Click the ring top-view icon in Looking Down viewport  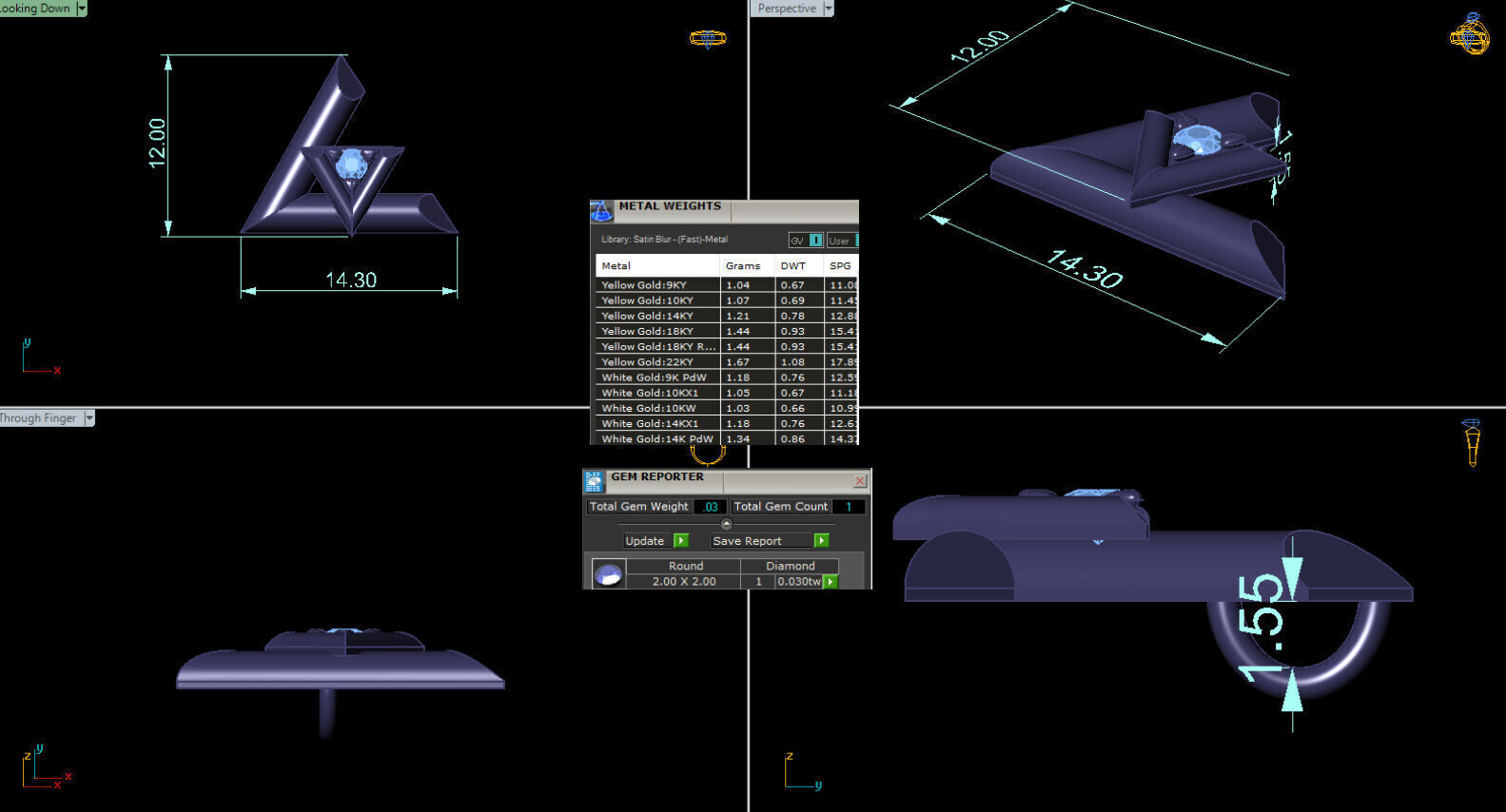[707, 39]
